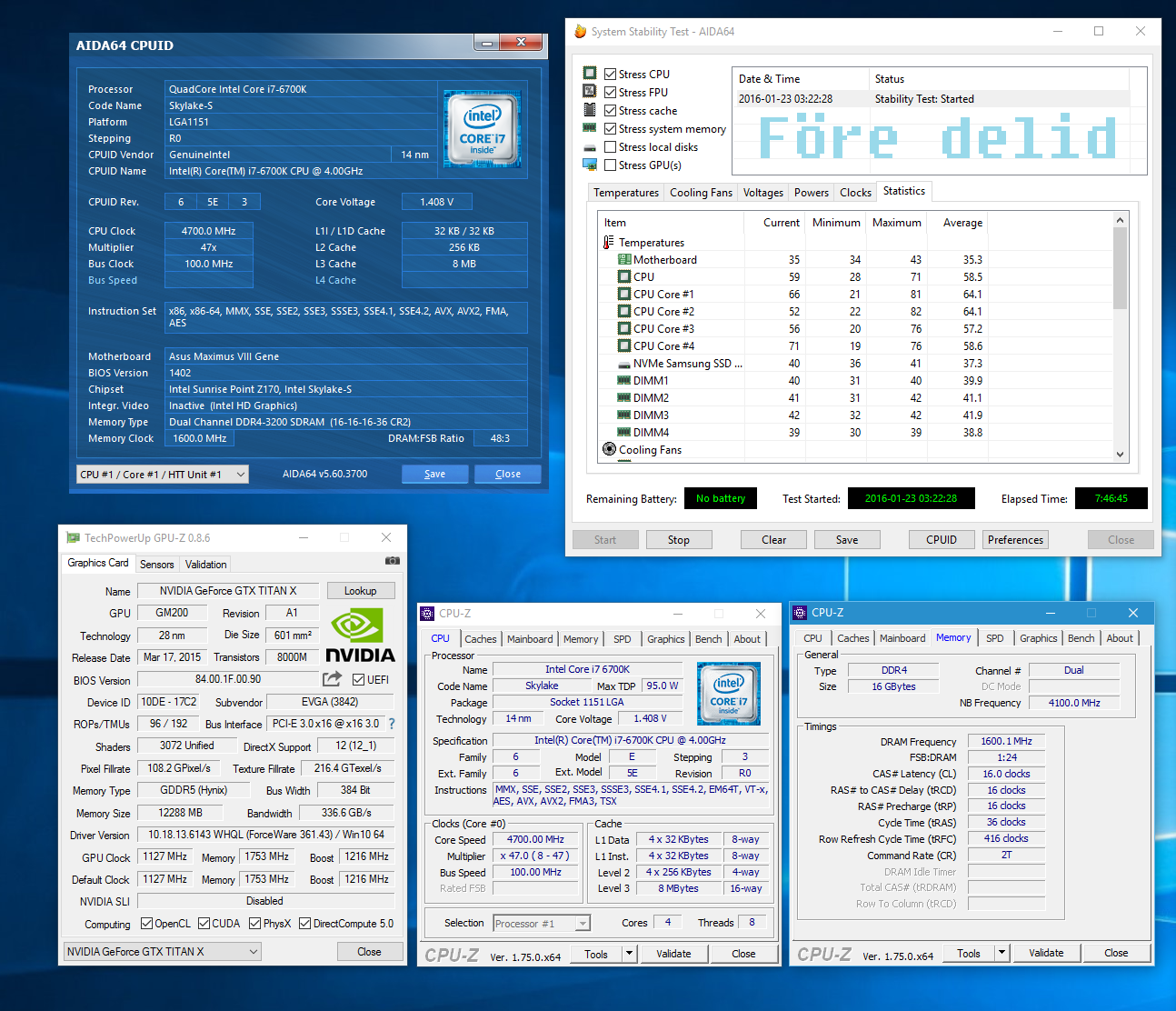Screen dimensions: 1176x1011
Task: Open the CPU #1 / Core #1 dropdown
Action: click(163, 474)
